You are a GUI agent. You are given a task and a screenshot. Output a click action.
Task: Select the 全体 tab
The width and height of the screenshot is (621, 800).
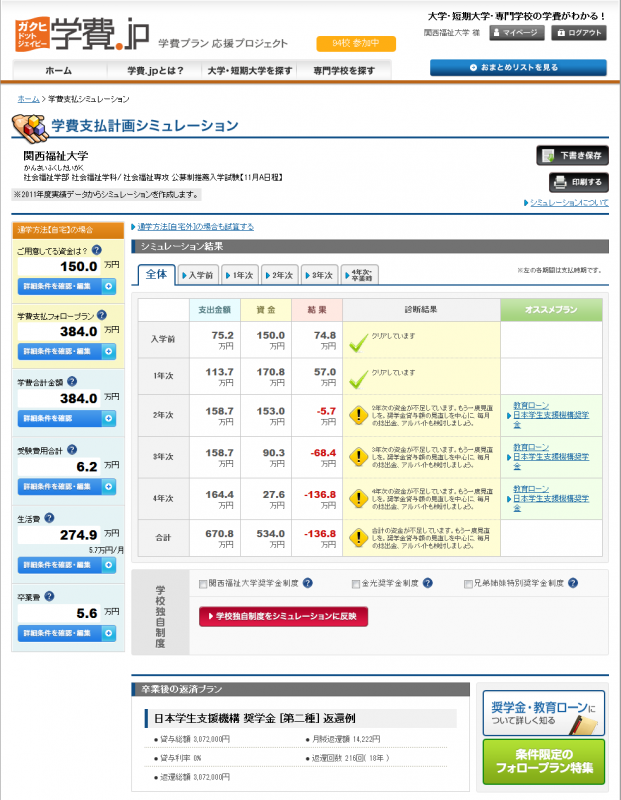pos(157,274)
